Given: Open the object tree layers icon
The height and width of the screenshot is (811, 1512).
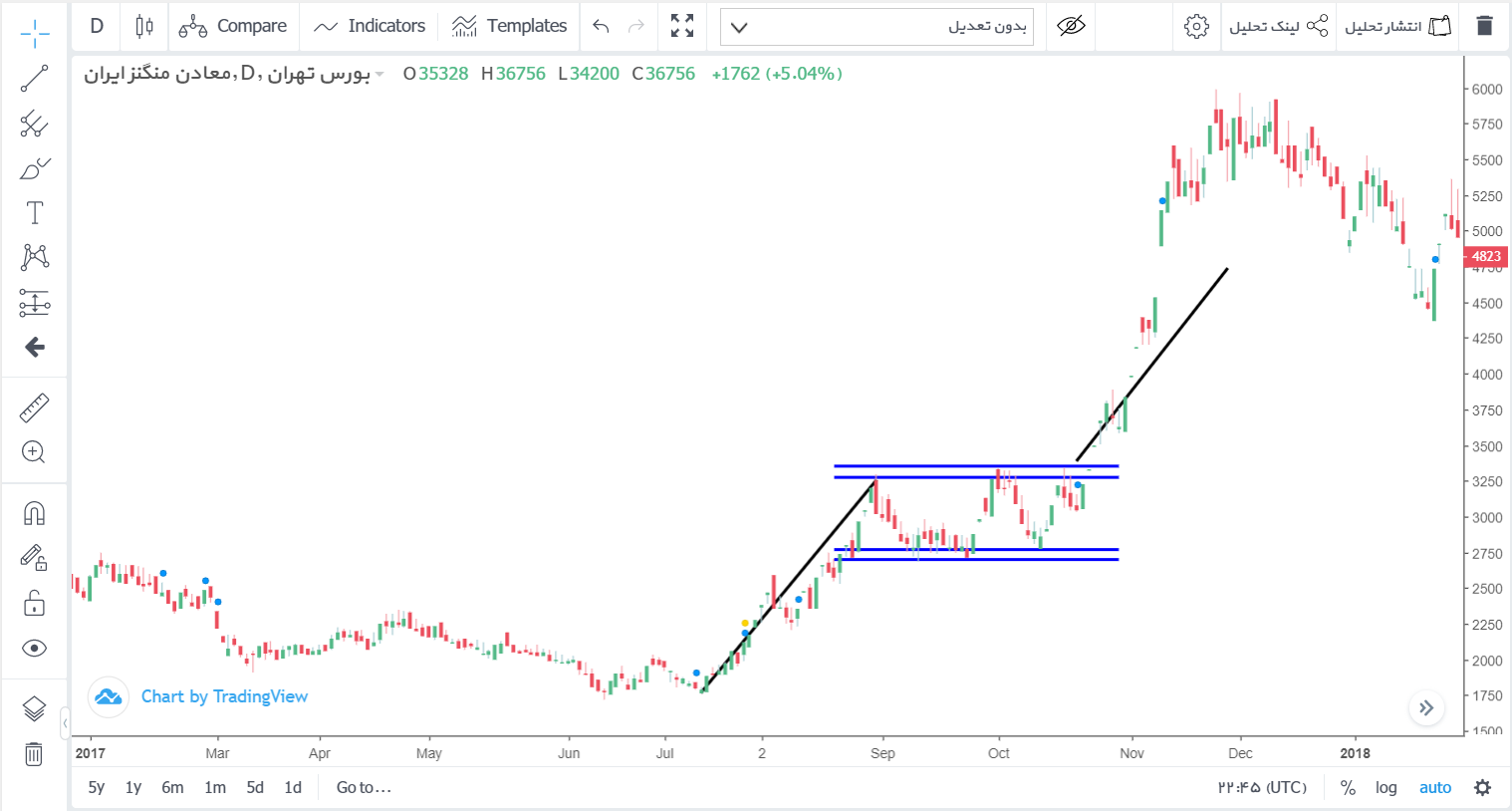Looking at the screenshot, I should tap(34, 708).
